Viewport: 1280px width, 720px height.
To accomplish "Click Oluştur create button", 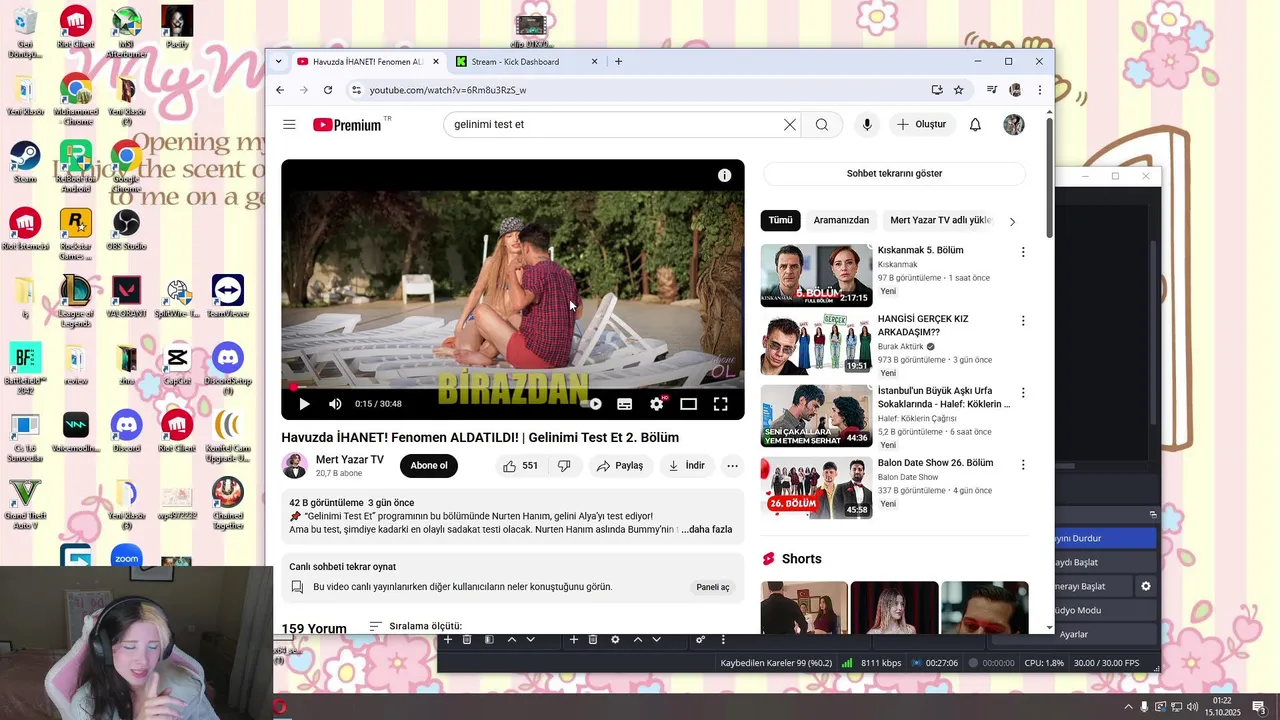I will pos(921,125).
